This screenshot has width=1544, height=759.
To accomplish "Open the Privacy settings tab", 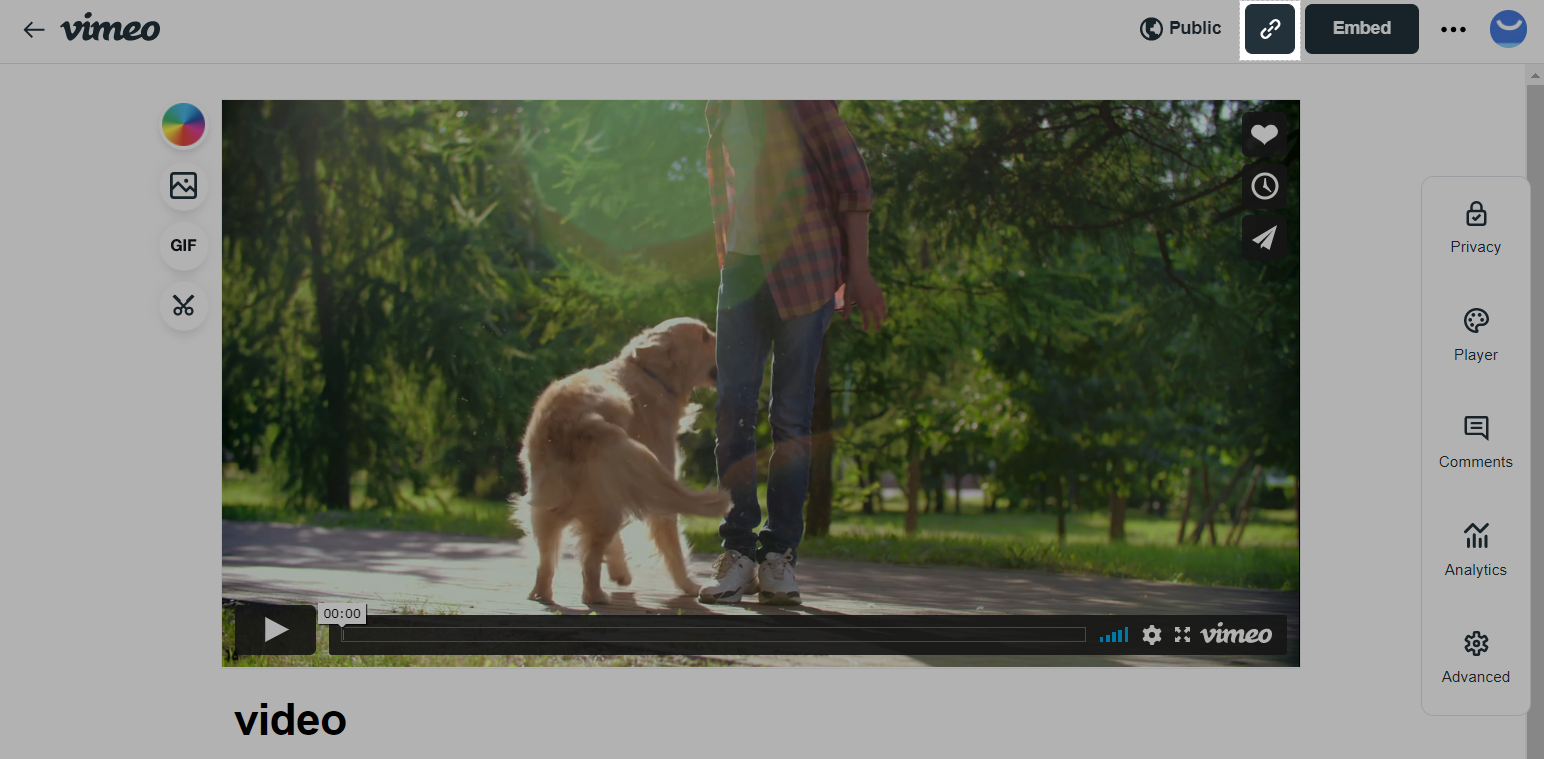I will [1475, 228].
